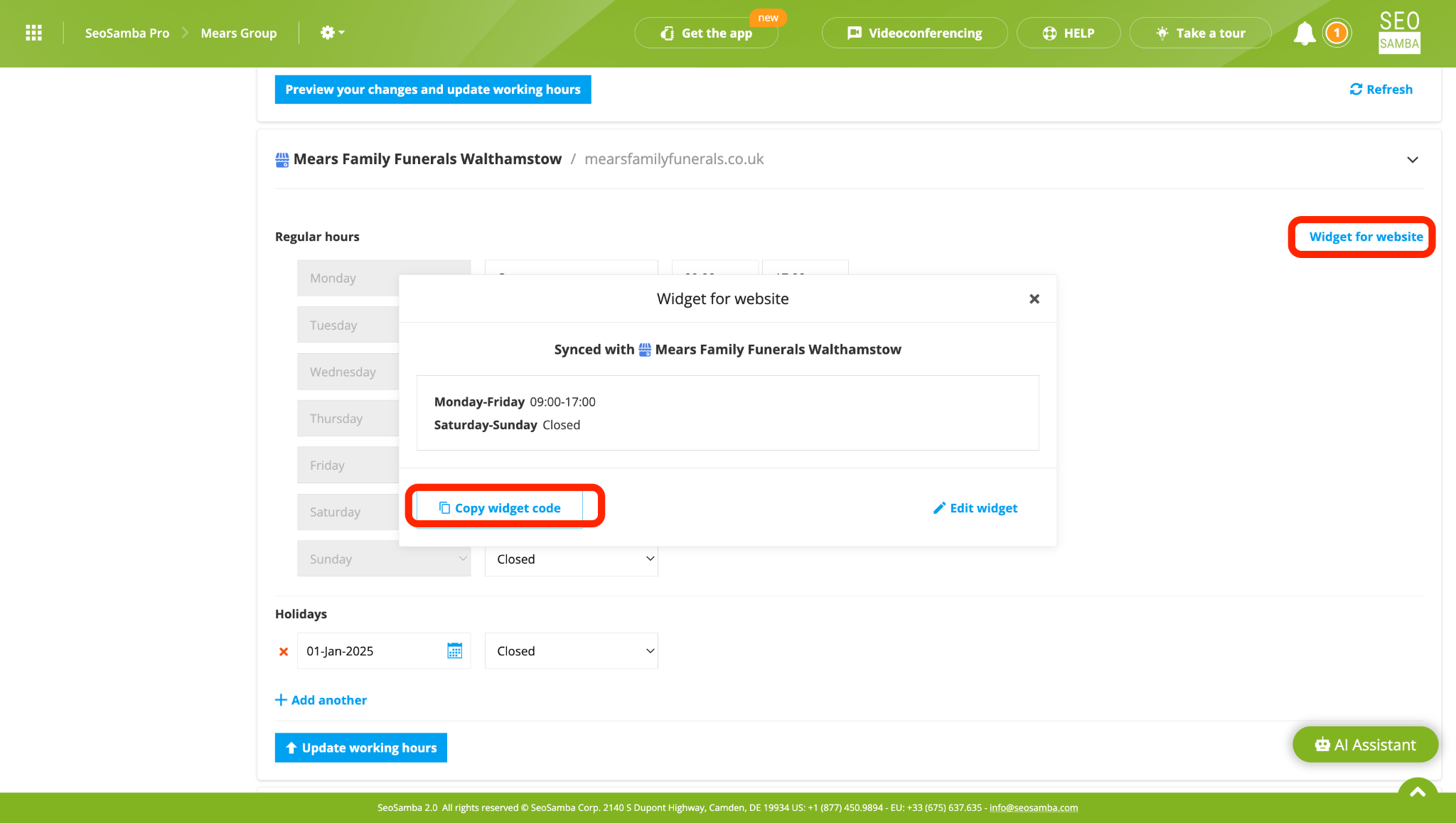Screen dimensions: 1456x823
Task: Click Copy widget code button
Action: click(500, 508)
